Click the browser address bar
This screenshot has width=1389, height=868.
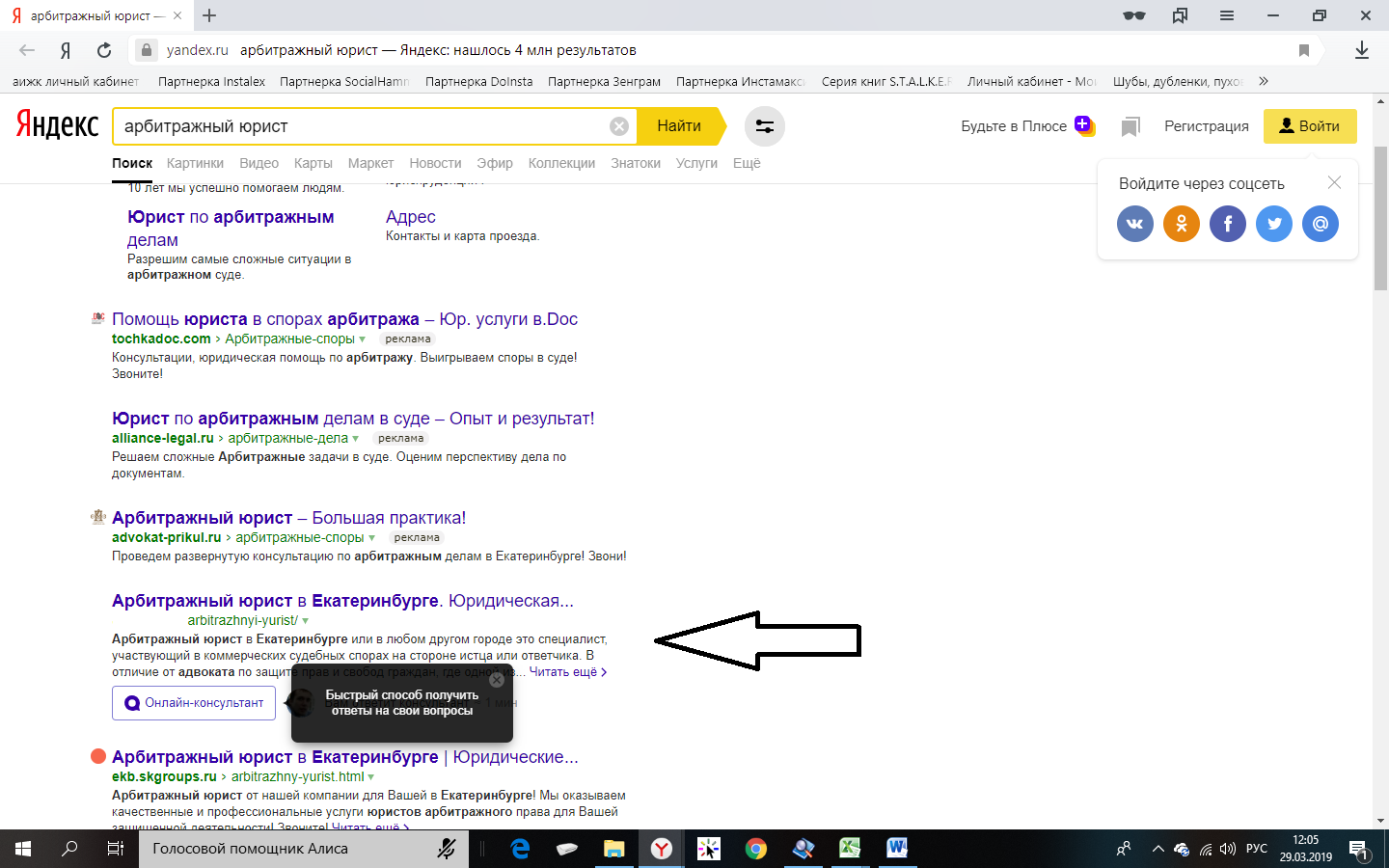coord(723,50)
